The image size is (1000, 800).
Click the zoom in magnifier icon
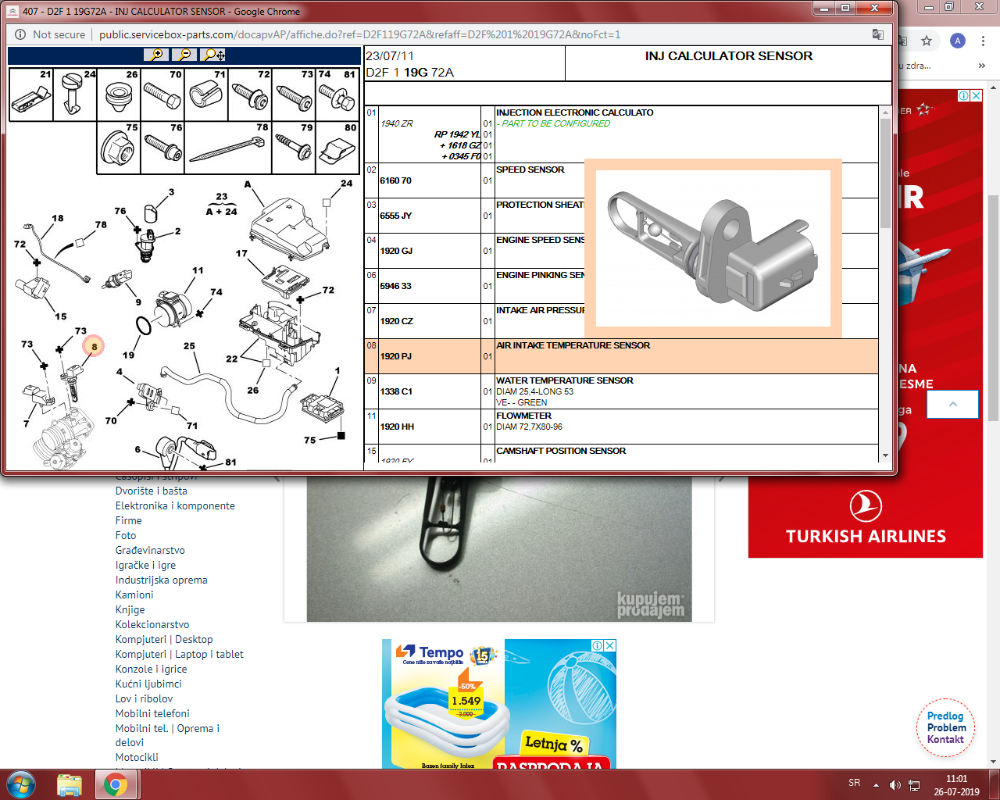156,56
